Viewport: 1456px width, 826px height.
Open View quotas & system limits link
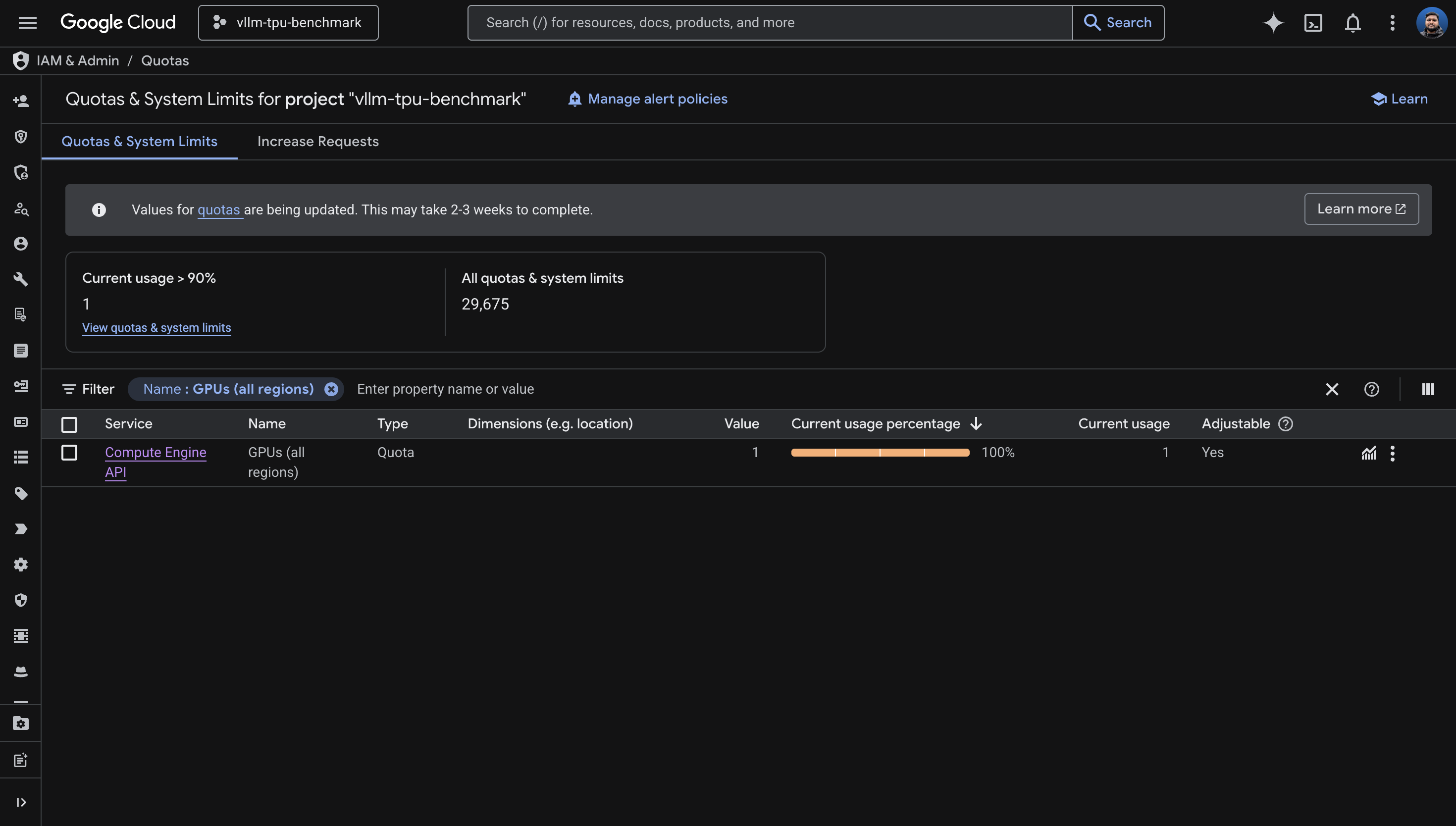coord(156,327)
